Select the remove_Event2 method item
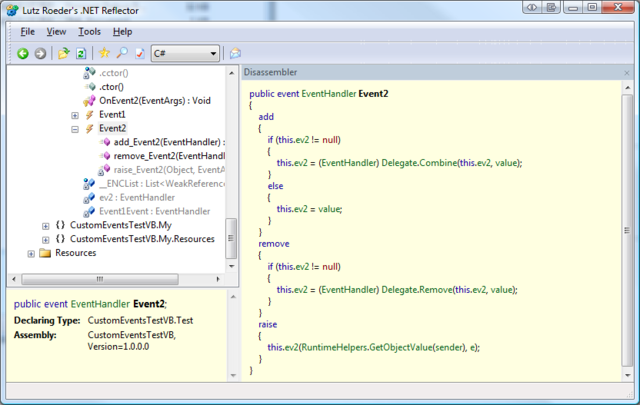Image resolution: width=640 pixels, height=405 pixels. click(169, 156)
